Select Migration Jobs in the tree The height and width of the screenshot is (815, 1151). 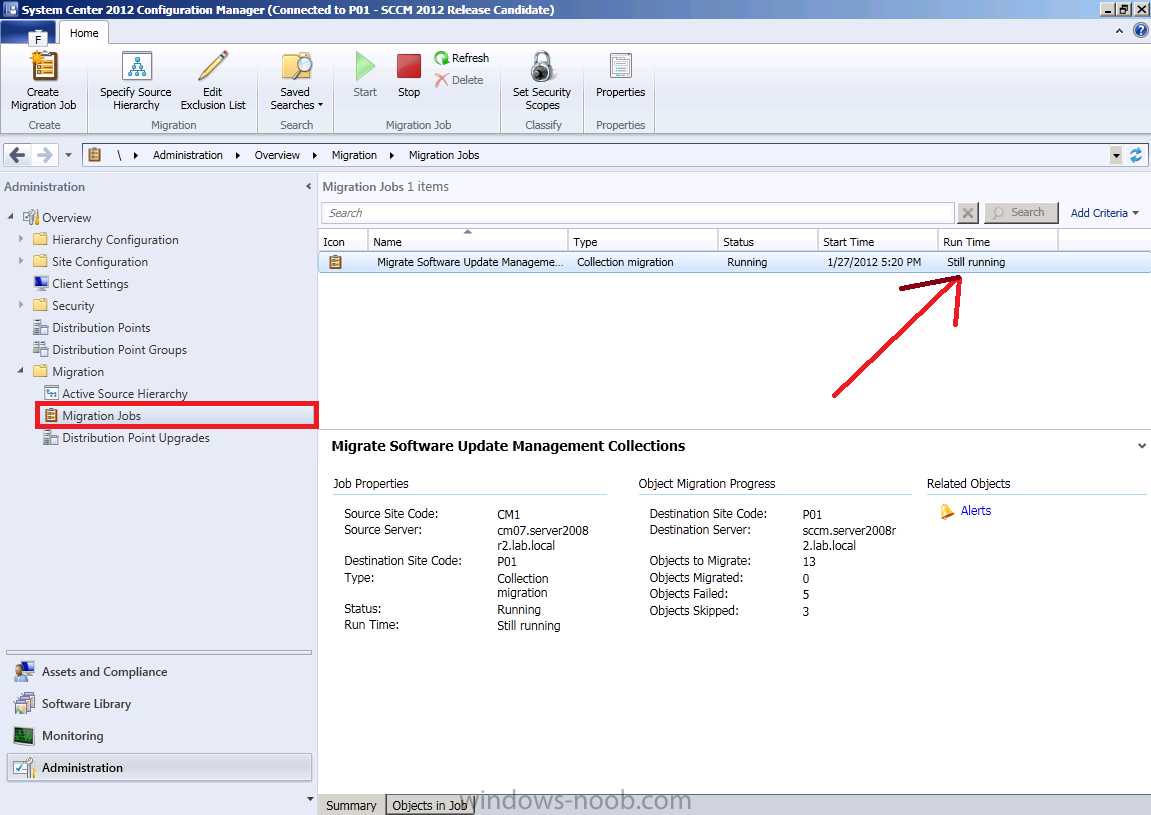point(101,416)
